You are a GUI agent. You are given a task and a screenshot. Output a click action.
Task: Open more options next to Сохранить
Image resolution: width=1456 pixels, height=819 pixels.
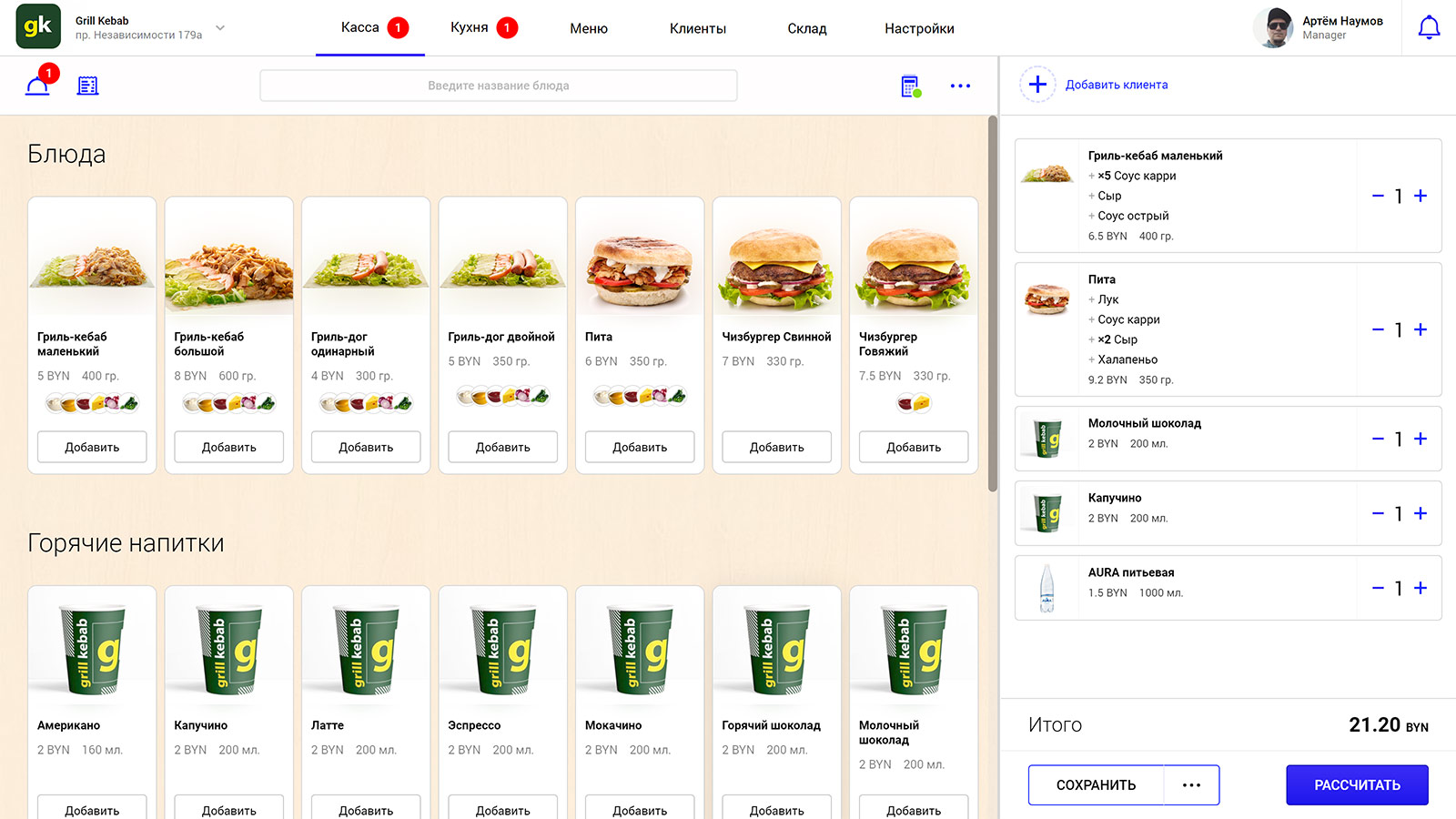pos(1191,784)
